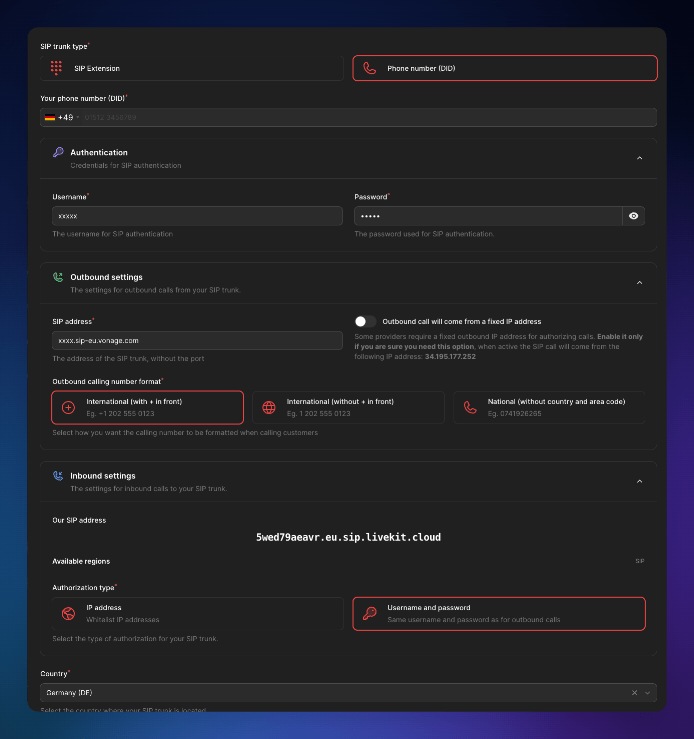
Task: Click the Germany (DE) country field
Action: (348, 693)
